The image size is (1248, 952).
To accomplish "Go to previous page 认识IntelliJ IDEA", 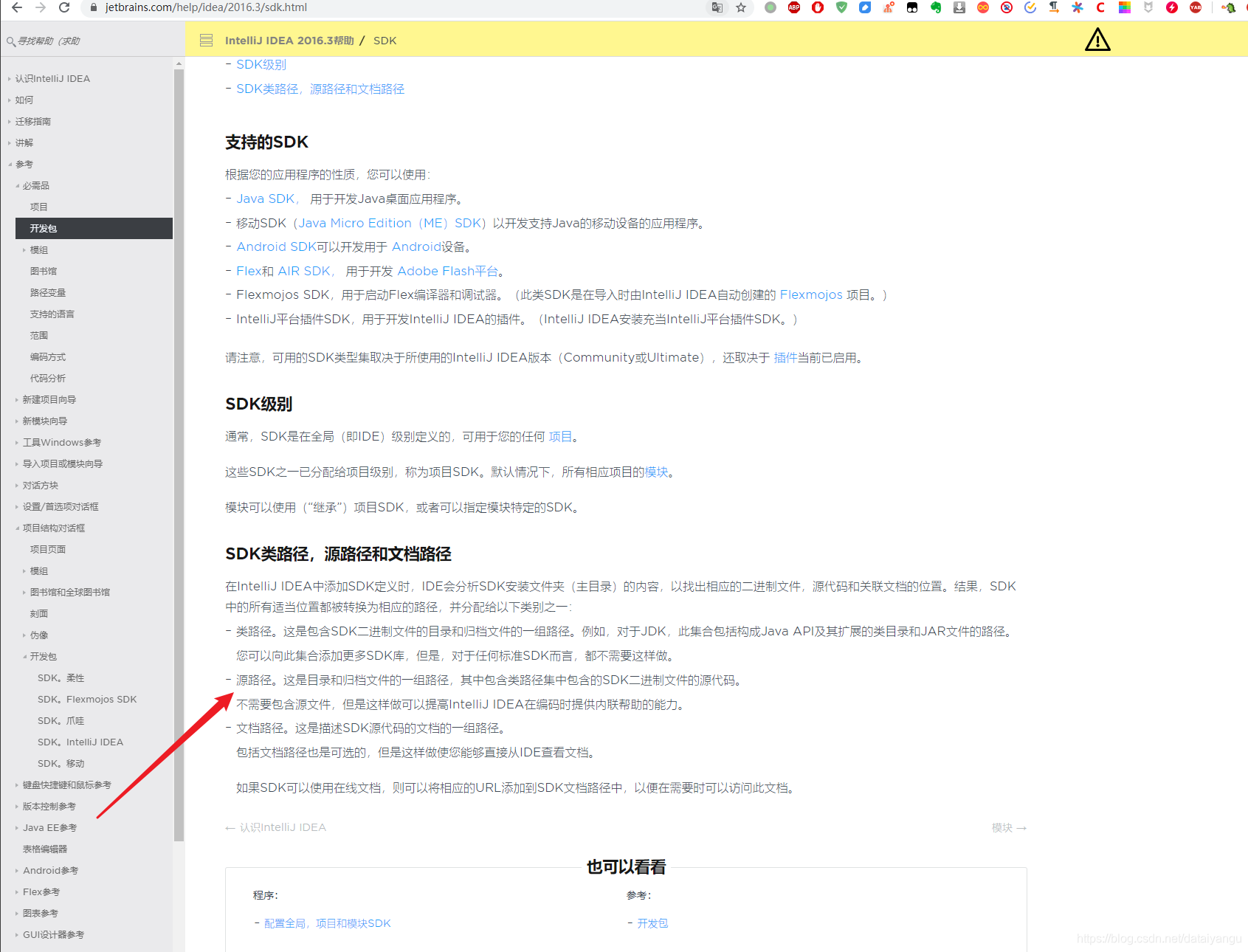I will point(275,828).
